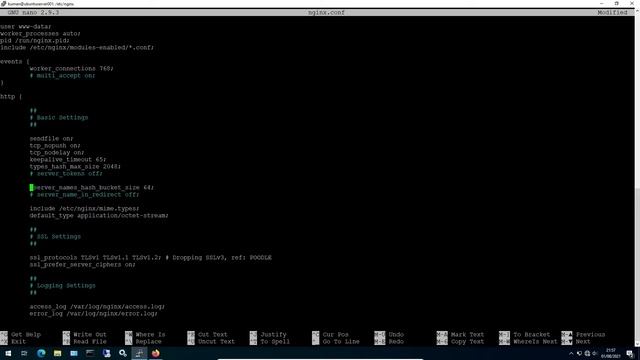Click the modules-enabled include line
640x360 pixels.
click(x=77, y=47)
